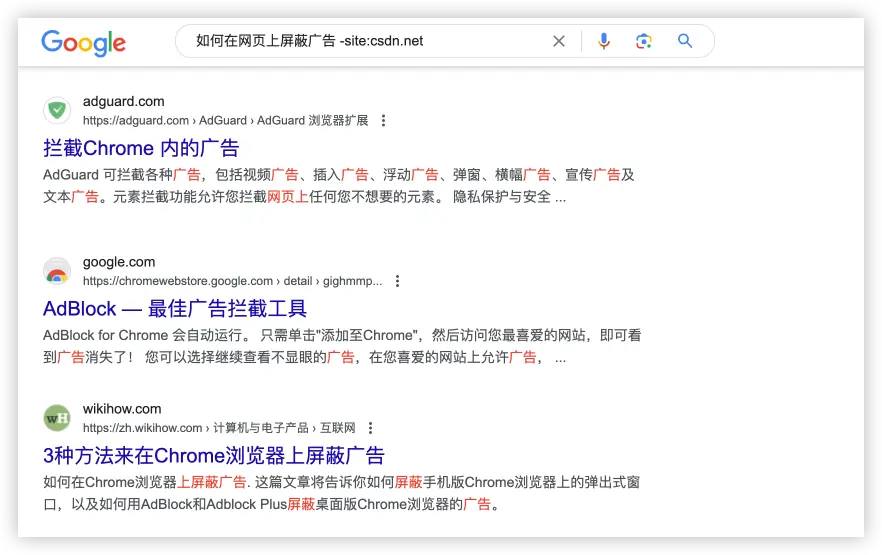
Task: Click the Chrome Web Store favicon
Action: click(57, 271)
